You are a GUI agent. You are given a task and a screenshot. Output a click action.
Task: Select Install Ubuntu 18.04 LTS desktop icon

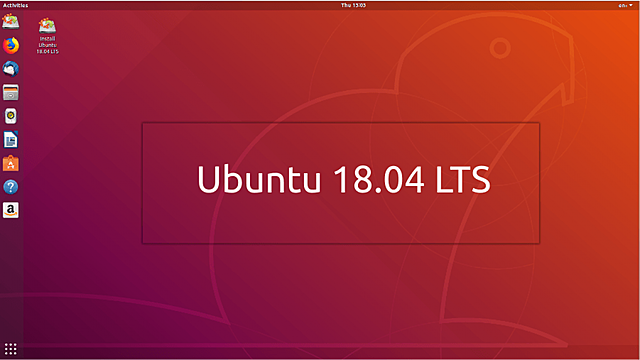coord(47,36)
